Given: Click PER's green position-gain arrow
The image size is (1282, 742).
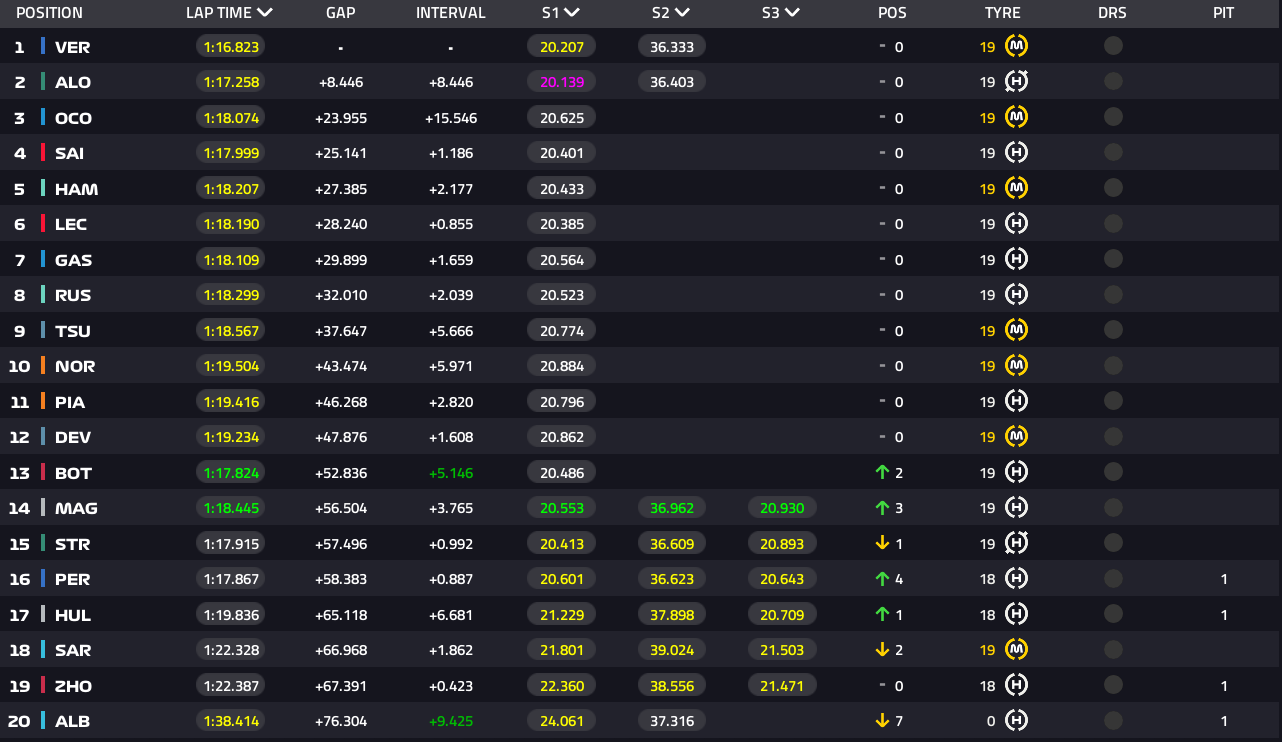Looking at the screenshot, I should tap(882, 578).
